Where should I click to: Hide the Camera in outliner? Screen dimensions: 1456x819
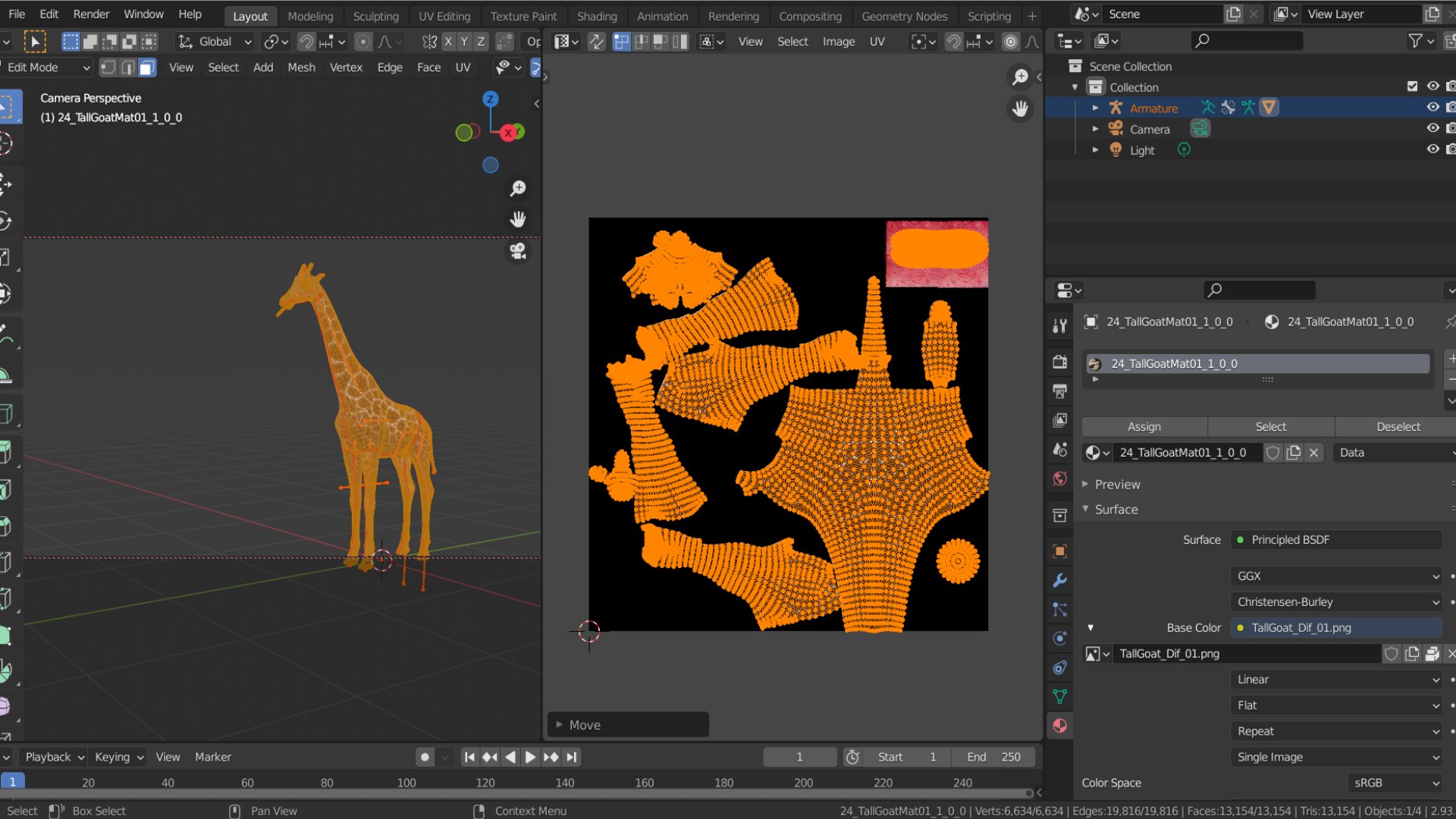coord(1432,129)
